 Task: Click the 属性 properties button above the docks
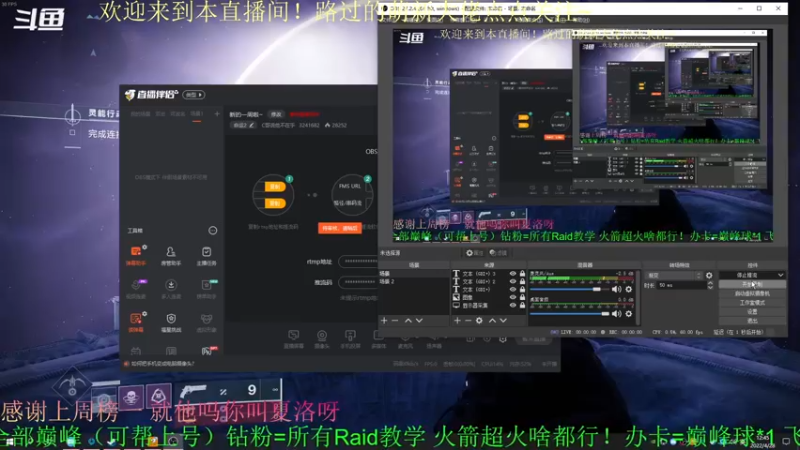click(474, 253)
